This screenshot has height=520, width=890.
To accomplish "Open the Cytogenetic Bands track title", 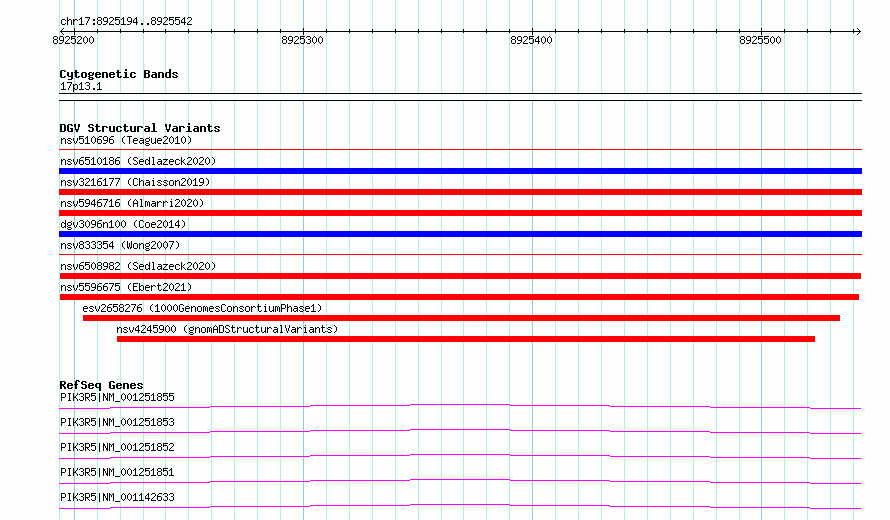I will click(x=119, y=74).
